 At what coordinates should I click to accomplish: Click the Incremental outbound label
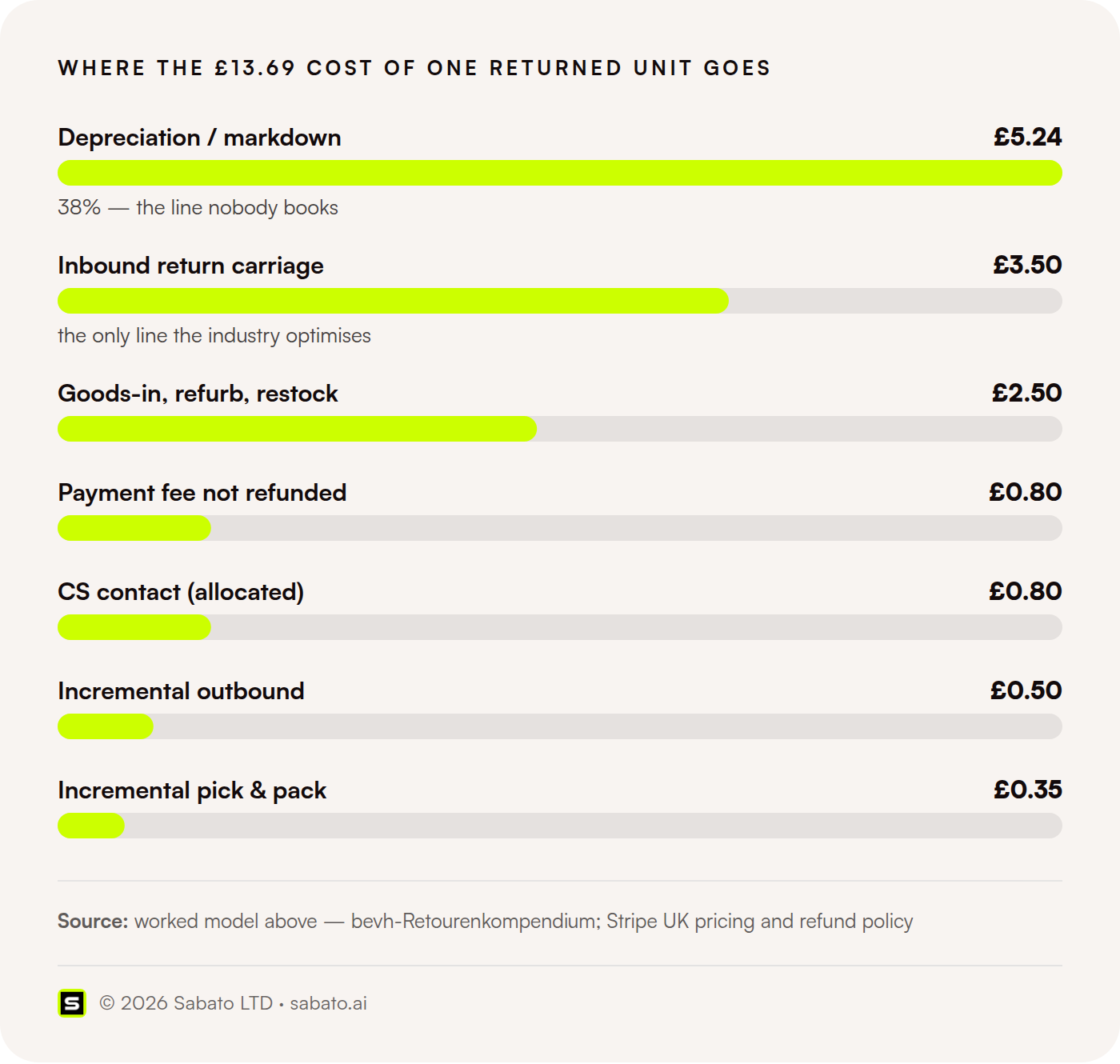coord(181,691)
